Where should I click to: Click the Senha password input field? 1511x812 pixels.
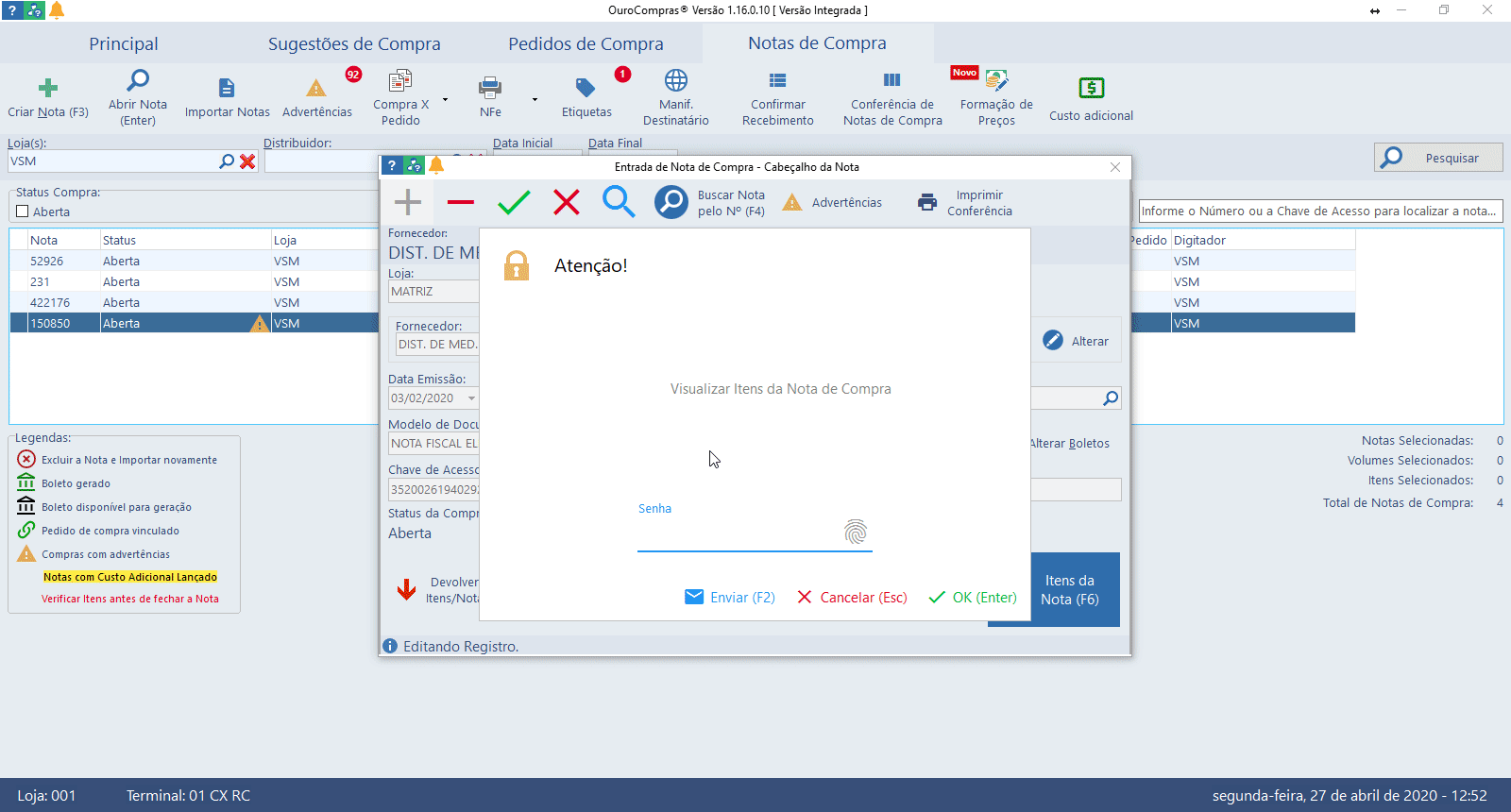coord(739,534)
